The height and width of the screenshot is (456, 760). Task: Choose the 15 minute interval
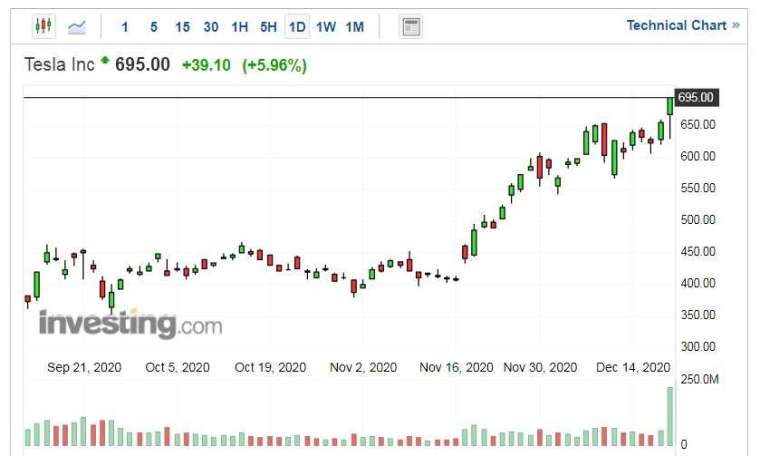pyautogui.click(x=182, y=27)
